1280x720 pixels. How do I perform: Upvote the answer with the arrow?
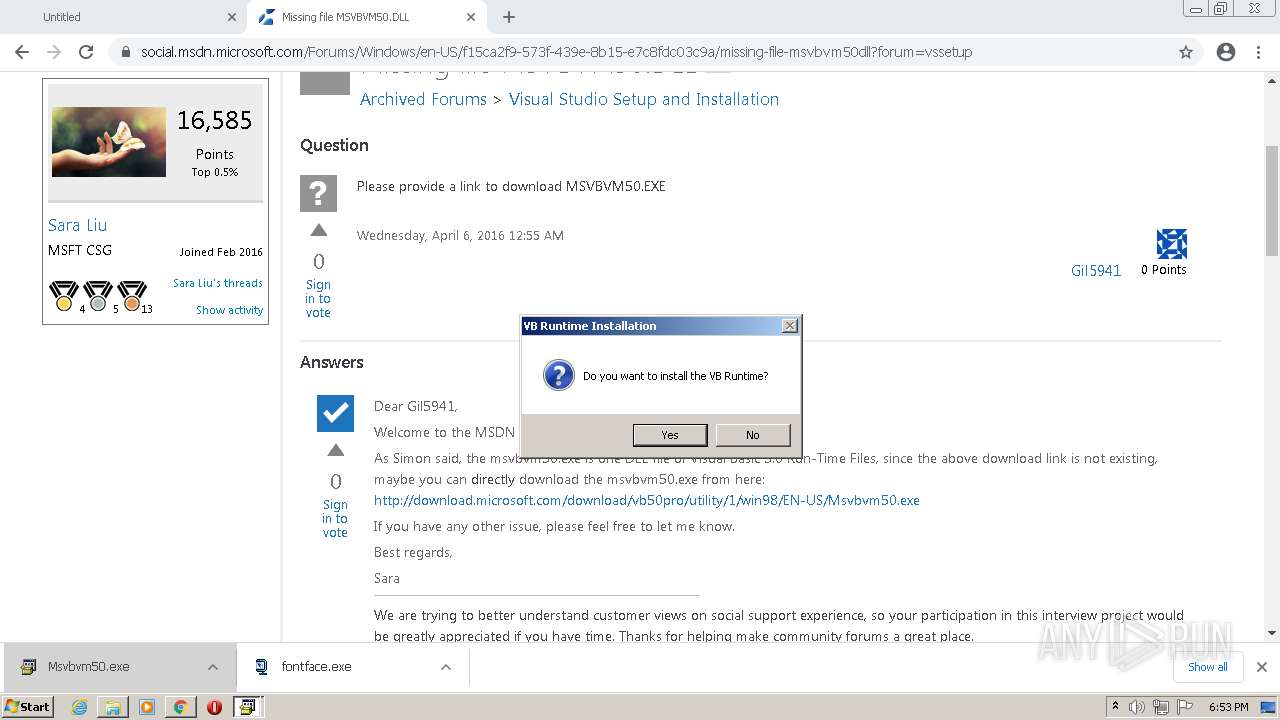(x=336, y=451)
